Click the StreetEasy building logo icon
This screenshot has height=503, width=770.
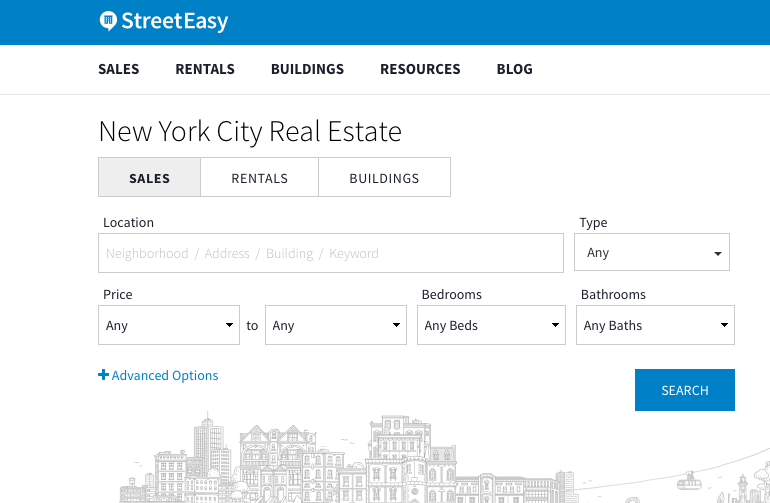pyautogui.click(x=109, y=21)
